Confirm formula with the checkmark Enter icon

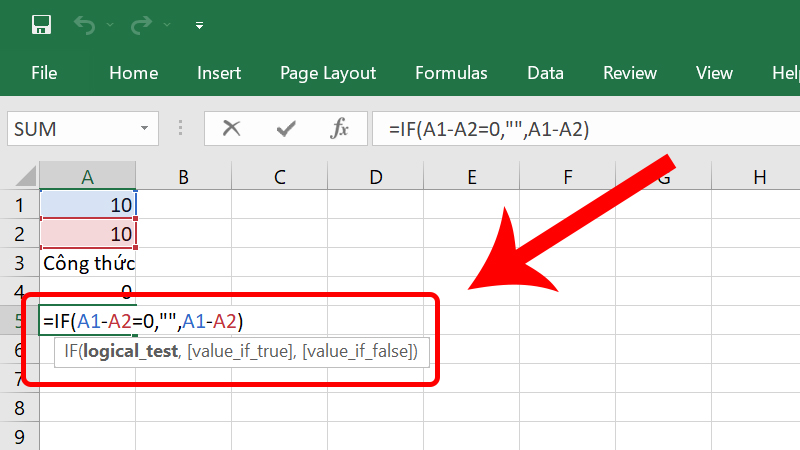[x=286, y=128]
